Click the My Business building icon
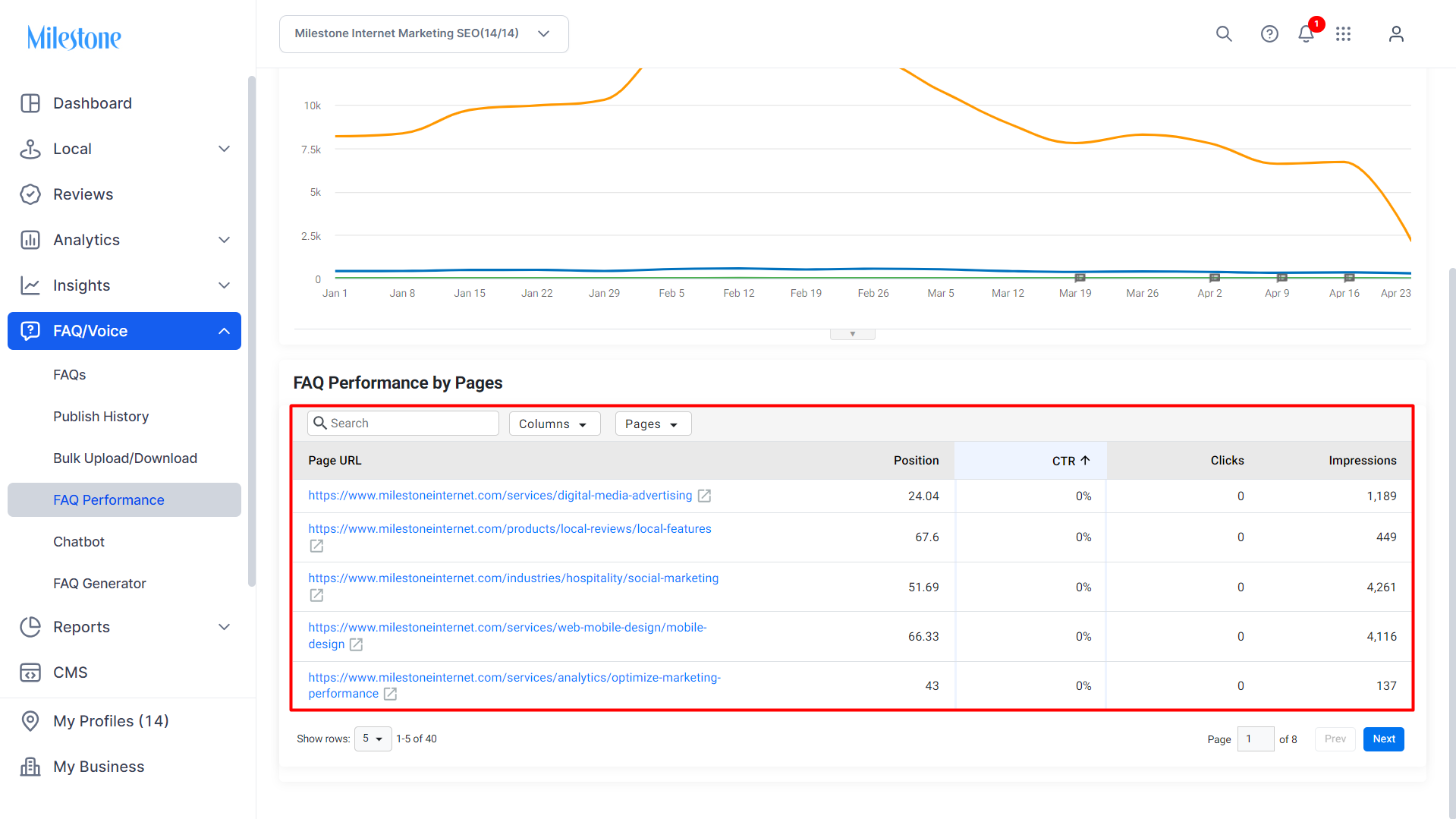This screenshot has height=819, width=1456. 30,767
